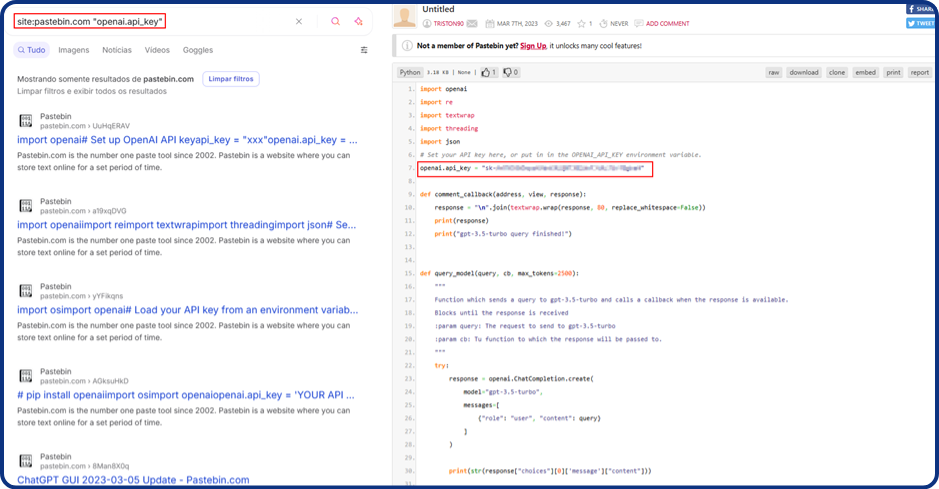This screenshot has height=489, width=939.
Task: Clear the search box with the X icon
Action: click(x=299, y=21)
